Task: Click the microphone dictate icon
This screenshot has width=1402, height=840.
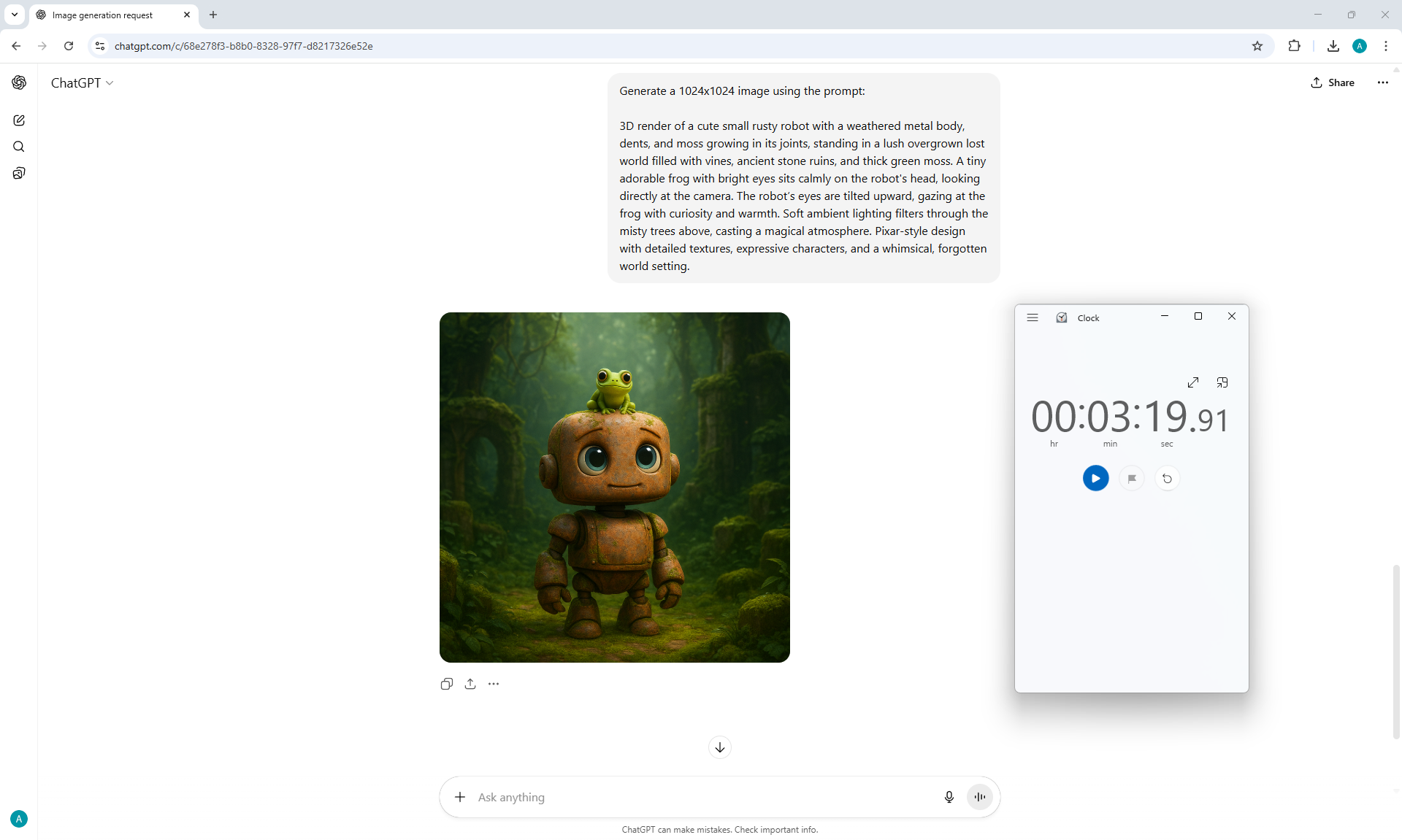Action: (x=949, y=797)
